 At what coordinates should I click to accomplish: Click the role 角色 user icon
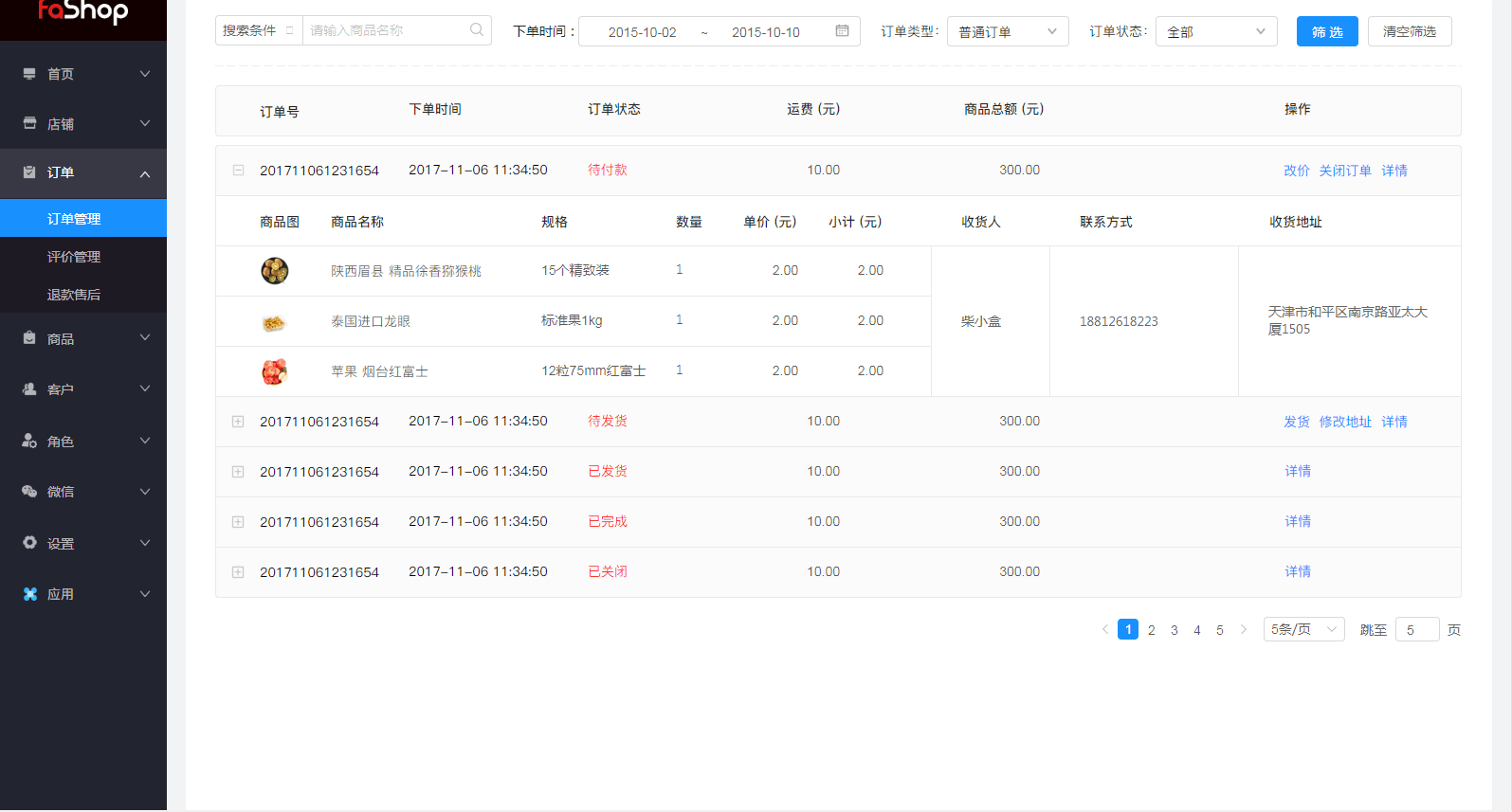tap(29, 441)
